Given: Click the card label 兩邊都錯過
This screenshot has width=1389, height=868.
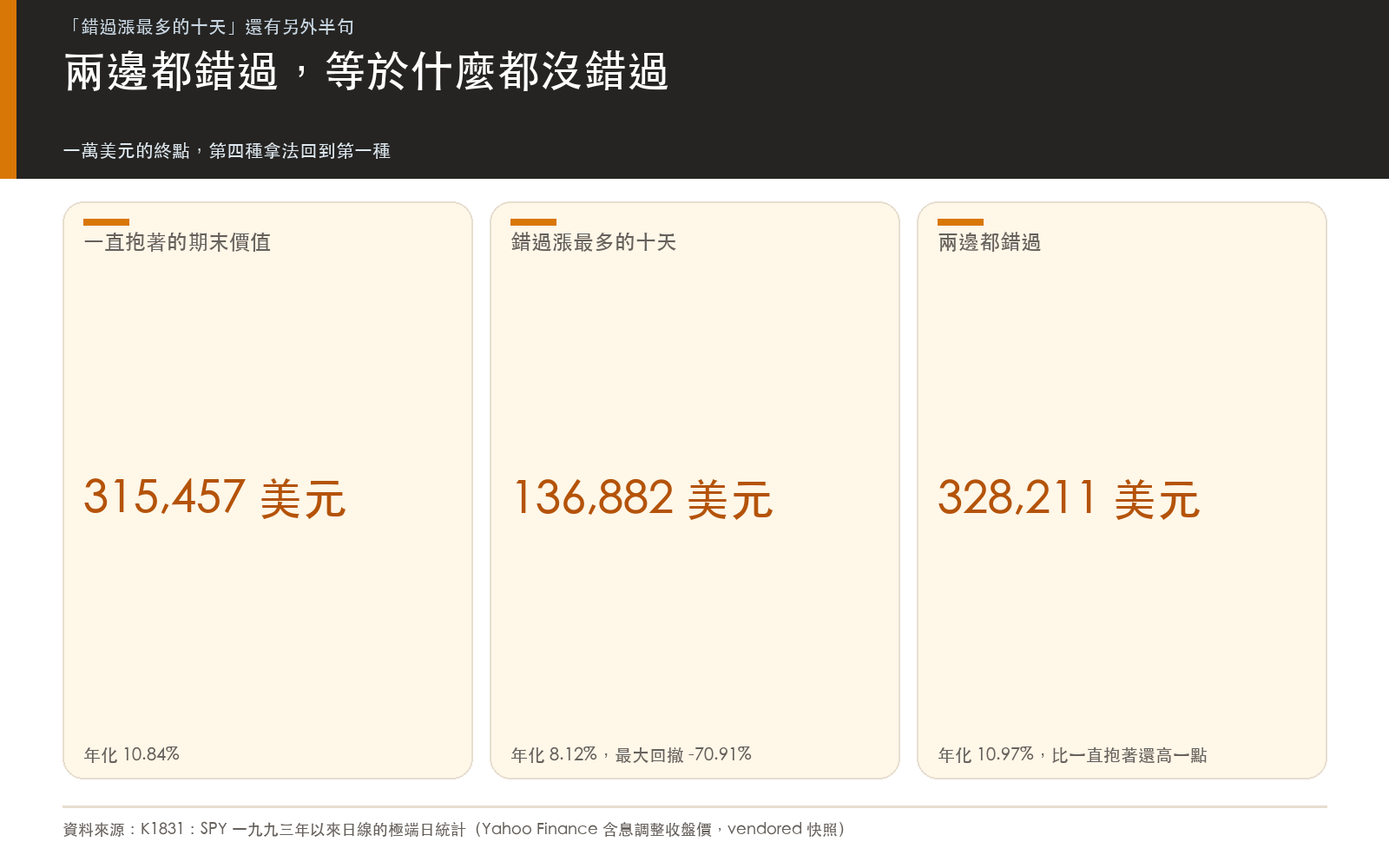Looking at the screenshot, I should coord(990,242).
